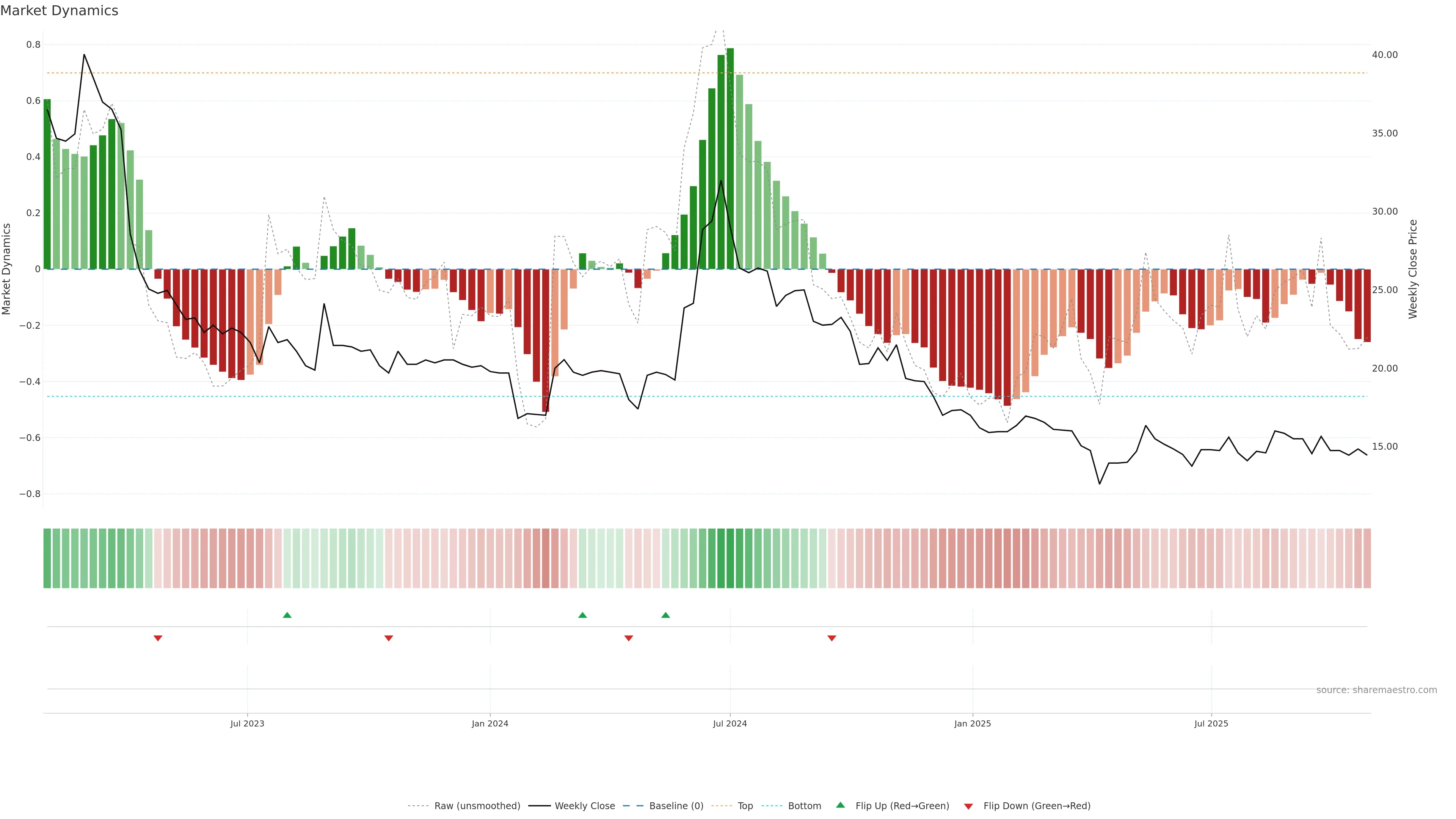Toggle the Baseline (0) legend entry
This screenshot has height=819, width=1456.
pos(676,806)
